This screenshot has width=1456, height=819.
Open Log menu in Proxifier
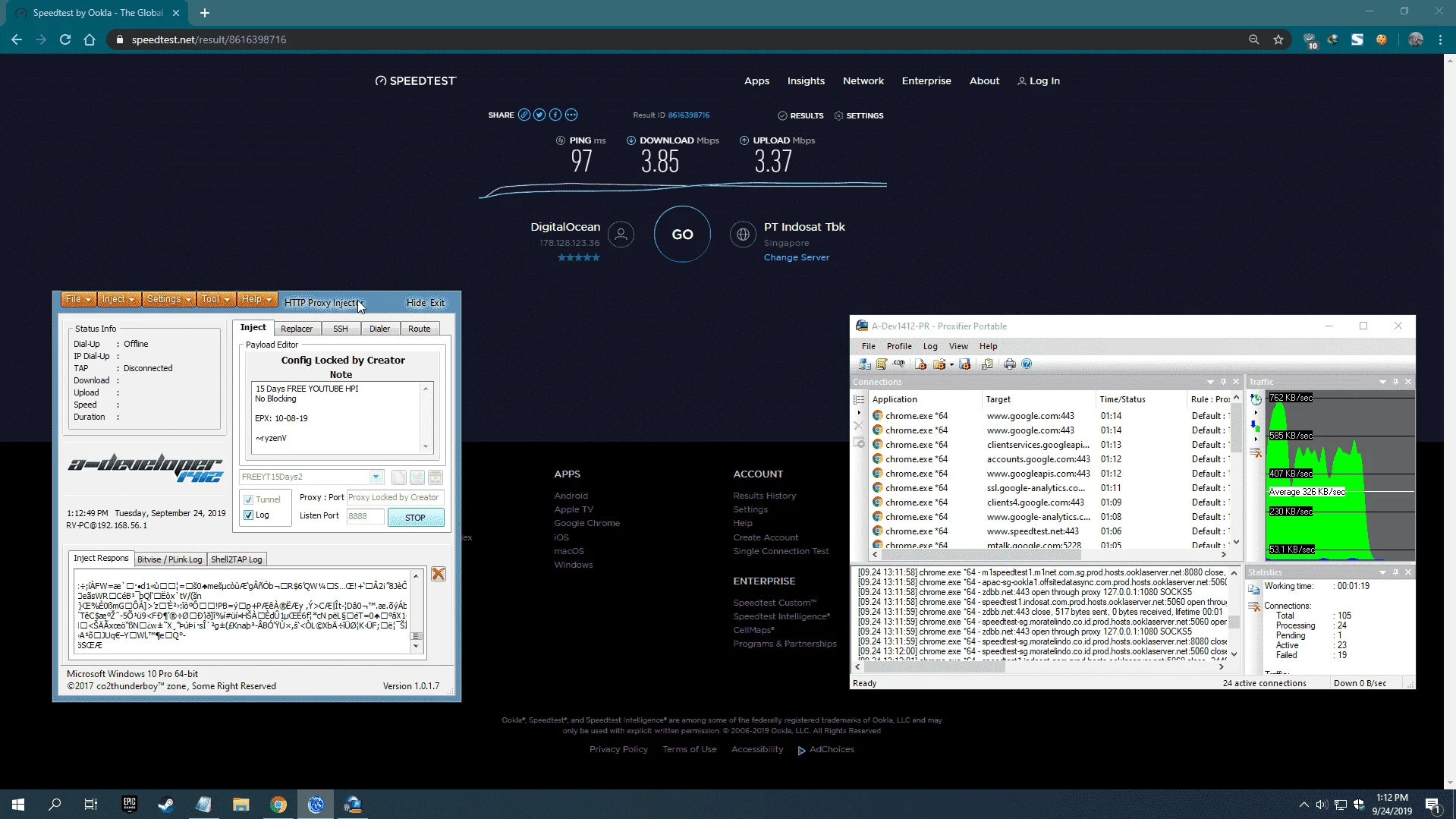(930, 346)
